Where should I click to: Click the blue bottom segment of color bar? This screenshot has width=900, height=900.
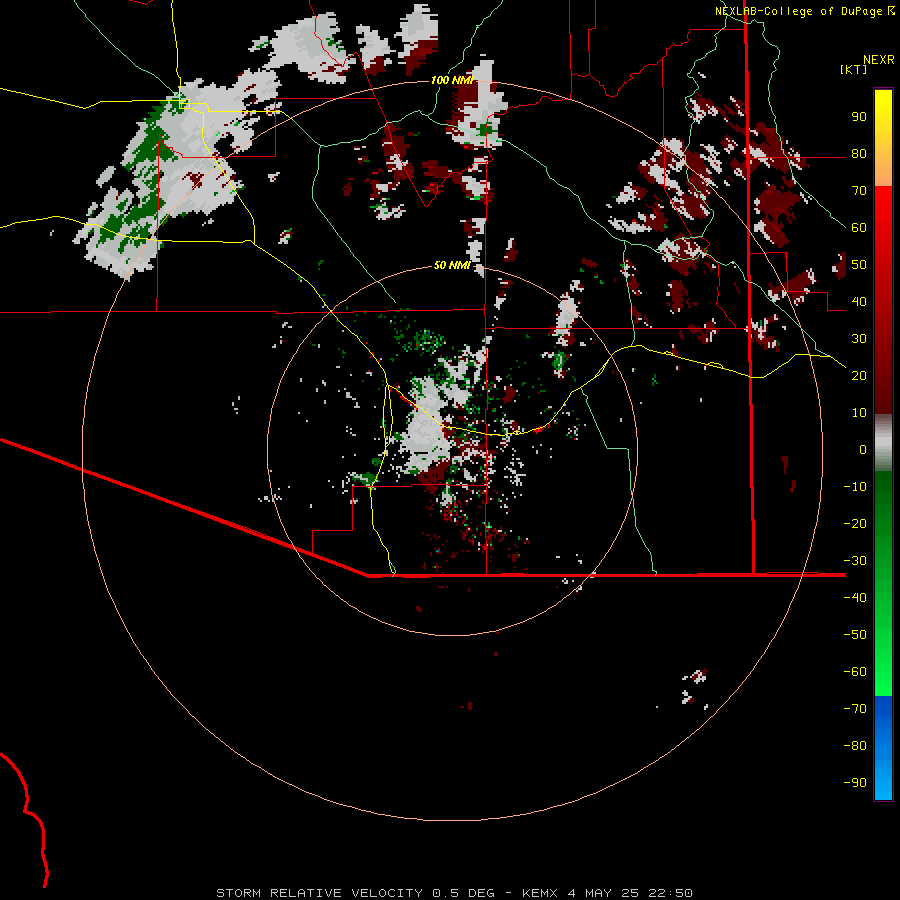pyautogui.click(x=883, y=748)
